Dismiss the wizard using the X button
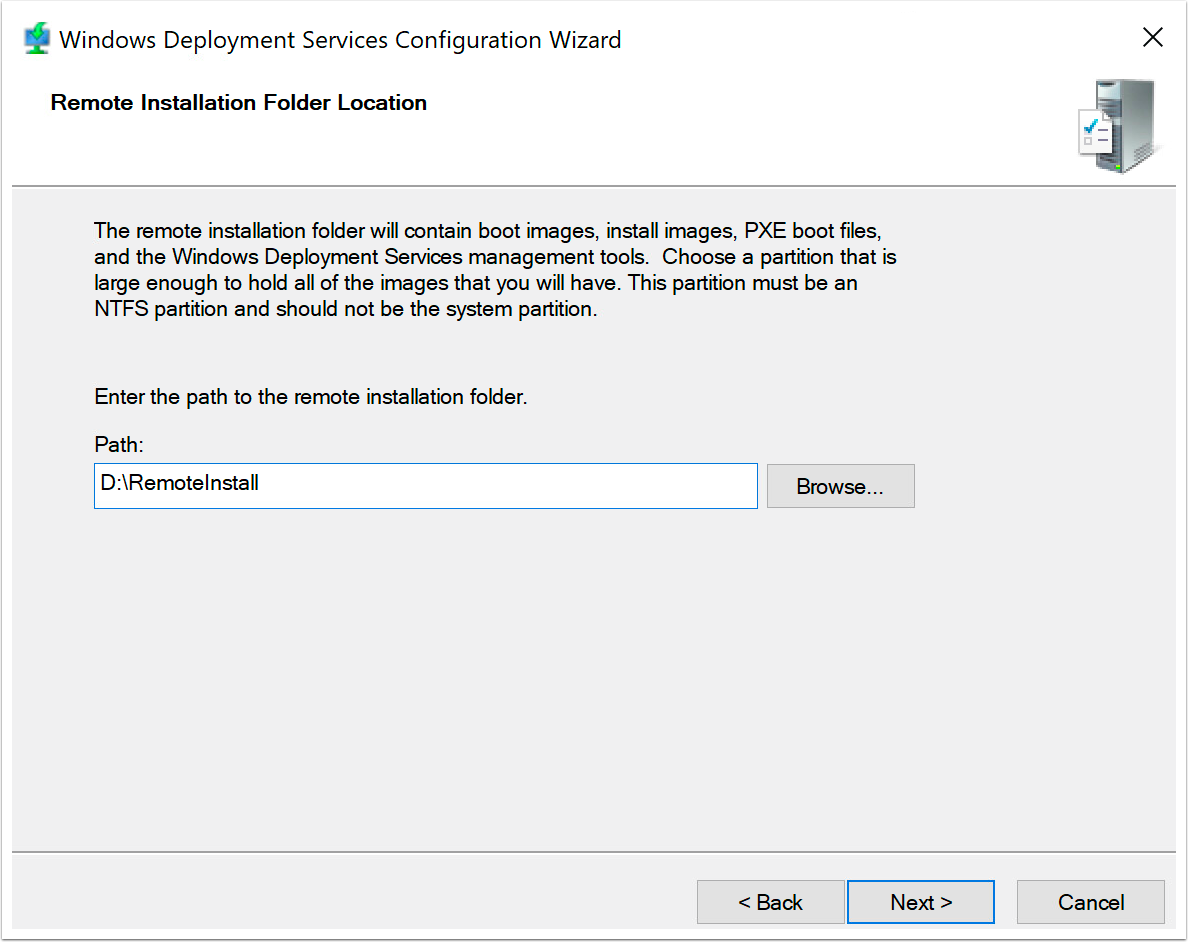The image size is (1188, 942). pyautogui.click(x=1152, y=37)
